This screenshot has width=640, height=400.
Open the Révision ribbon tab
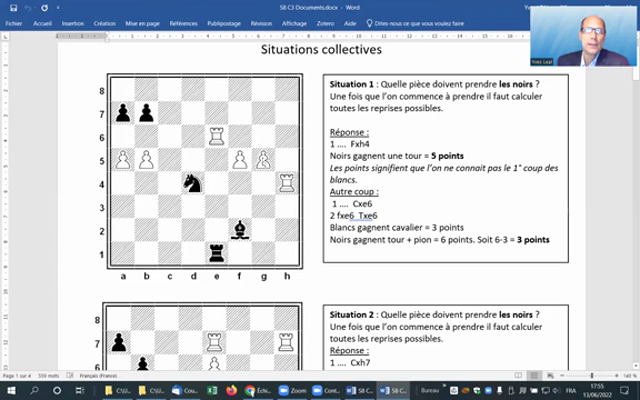tap(261, 21)
